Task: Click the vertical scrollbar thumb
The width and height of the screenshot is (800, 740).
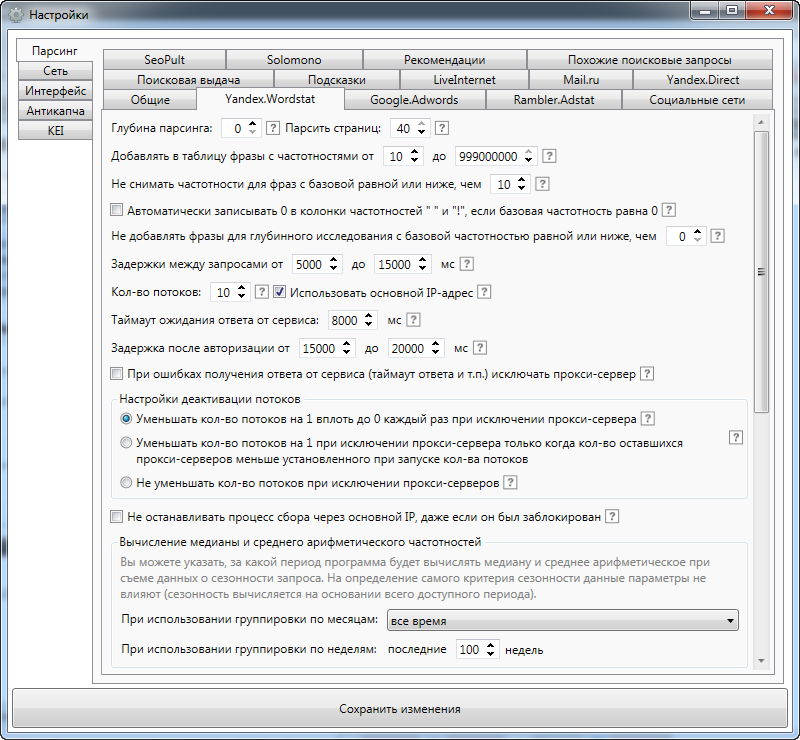Action: [x=761, y=271]
